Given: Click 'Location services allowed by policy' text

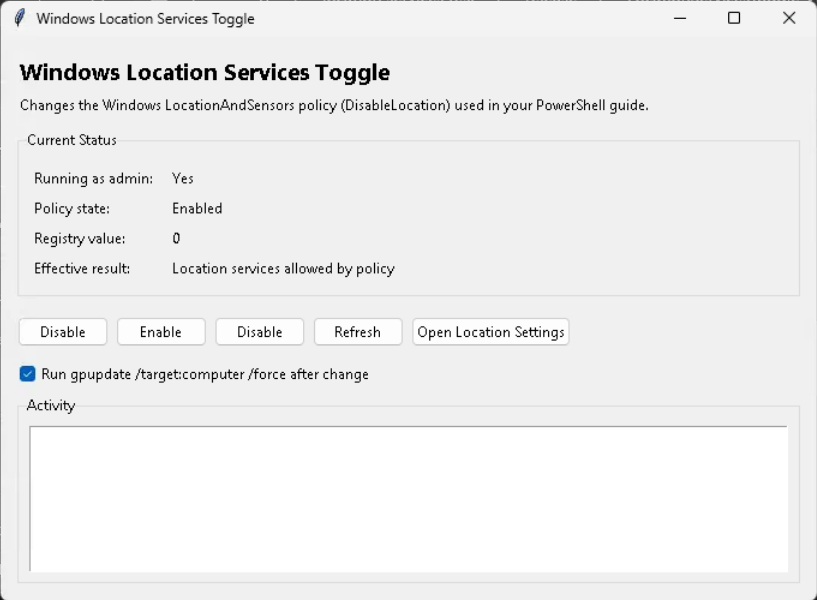Looking at the screenshot, I should pos(283,269).
